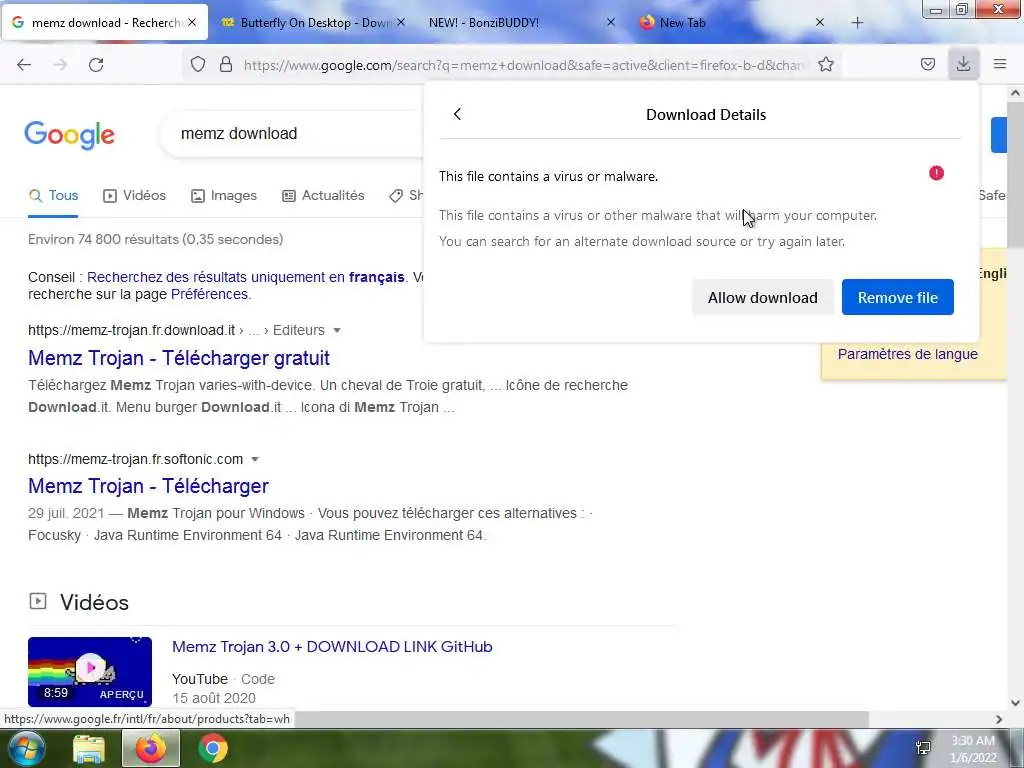Click the Google logo
1024x768 pixels.
pyautogui.click(x=69, y=135)
